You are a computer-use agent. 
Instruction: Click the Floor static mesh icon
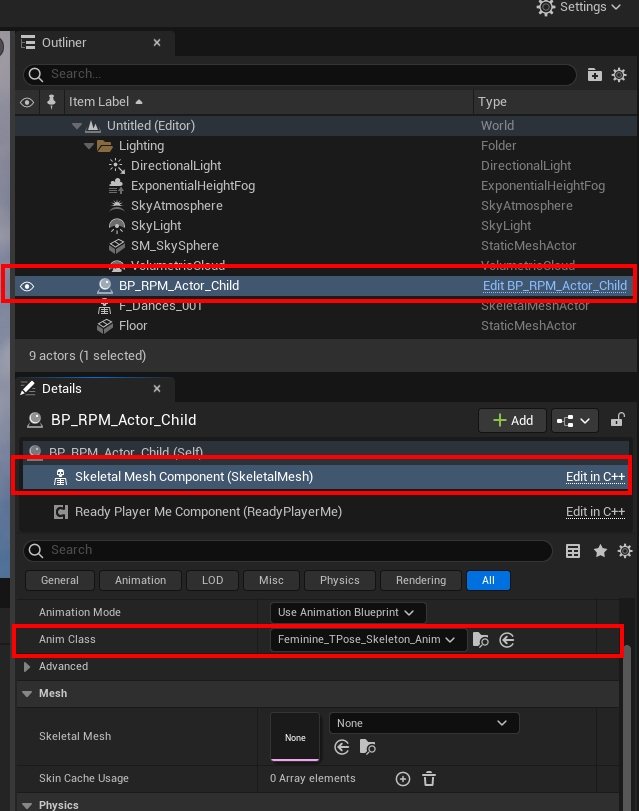point(105,326)
